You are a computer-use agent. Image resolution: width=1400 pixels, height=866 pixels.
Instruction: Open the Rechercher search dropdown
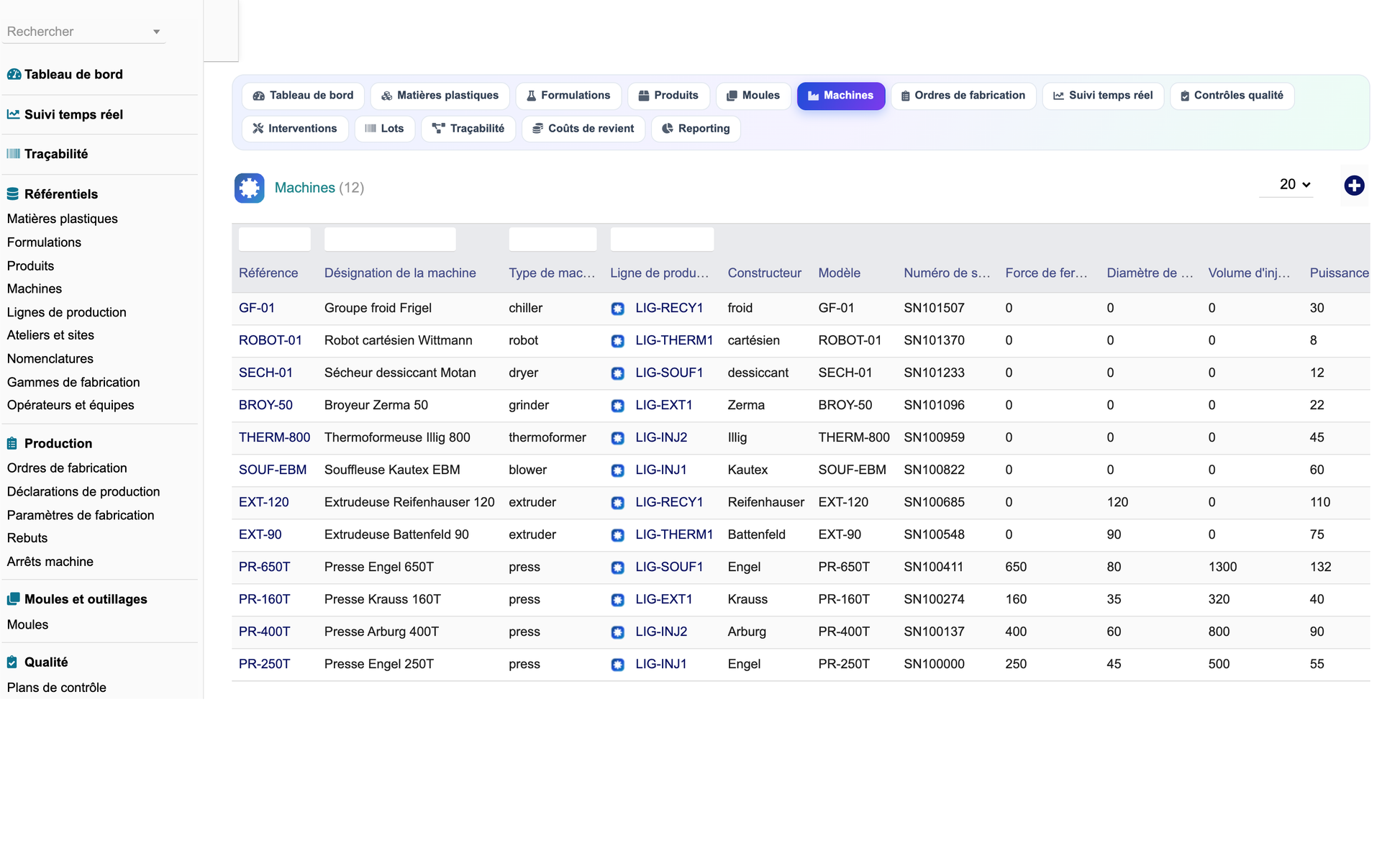coord(83,32)
